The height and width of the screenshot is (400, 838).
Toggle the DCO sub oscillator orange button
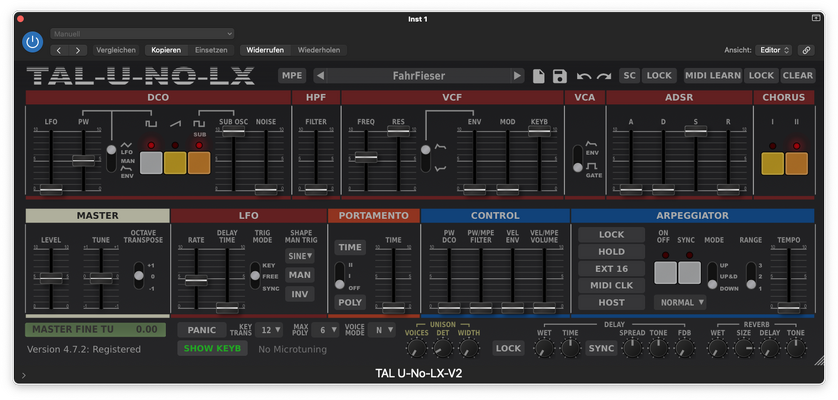199,163
